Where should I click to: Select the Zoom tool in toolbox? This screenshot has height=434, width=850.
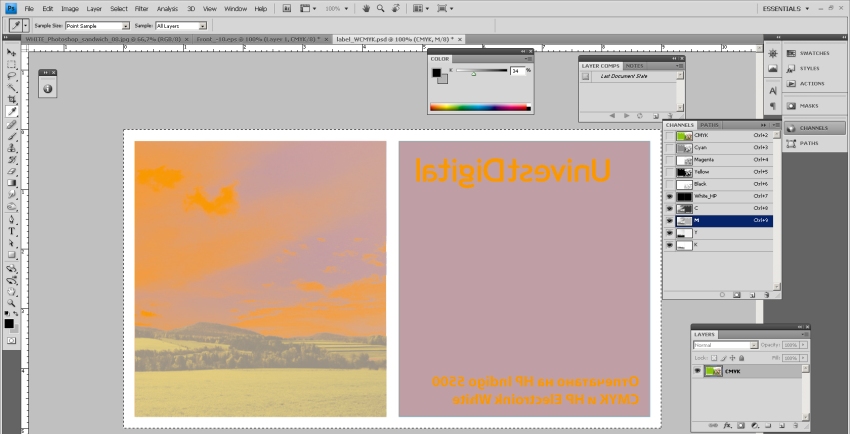point(11,303)
